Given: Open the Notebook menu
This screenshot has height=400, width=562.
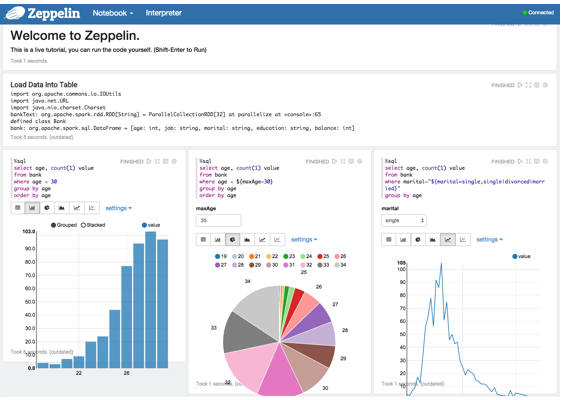Looking at the screenshot, I should pyautogui.click(x=113, y=13).
